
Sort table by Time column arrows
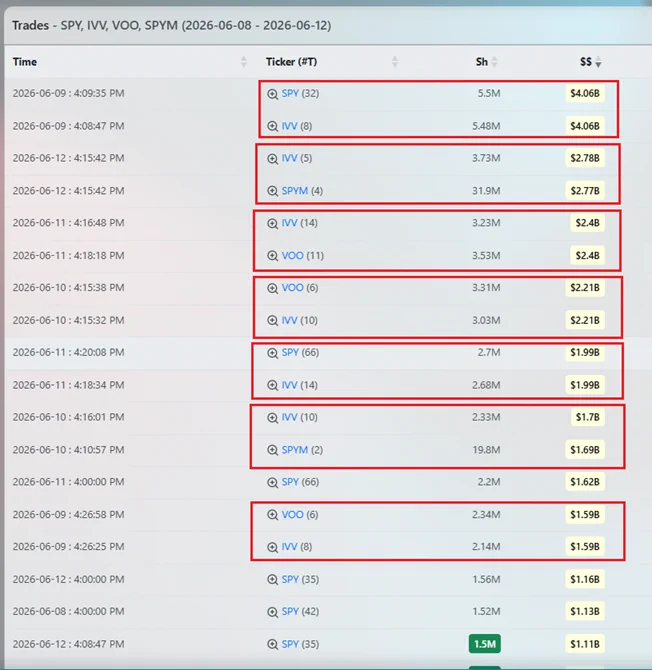[244, 62]
